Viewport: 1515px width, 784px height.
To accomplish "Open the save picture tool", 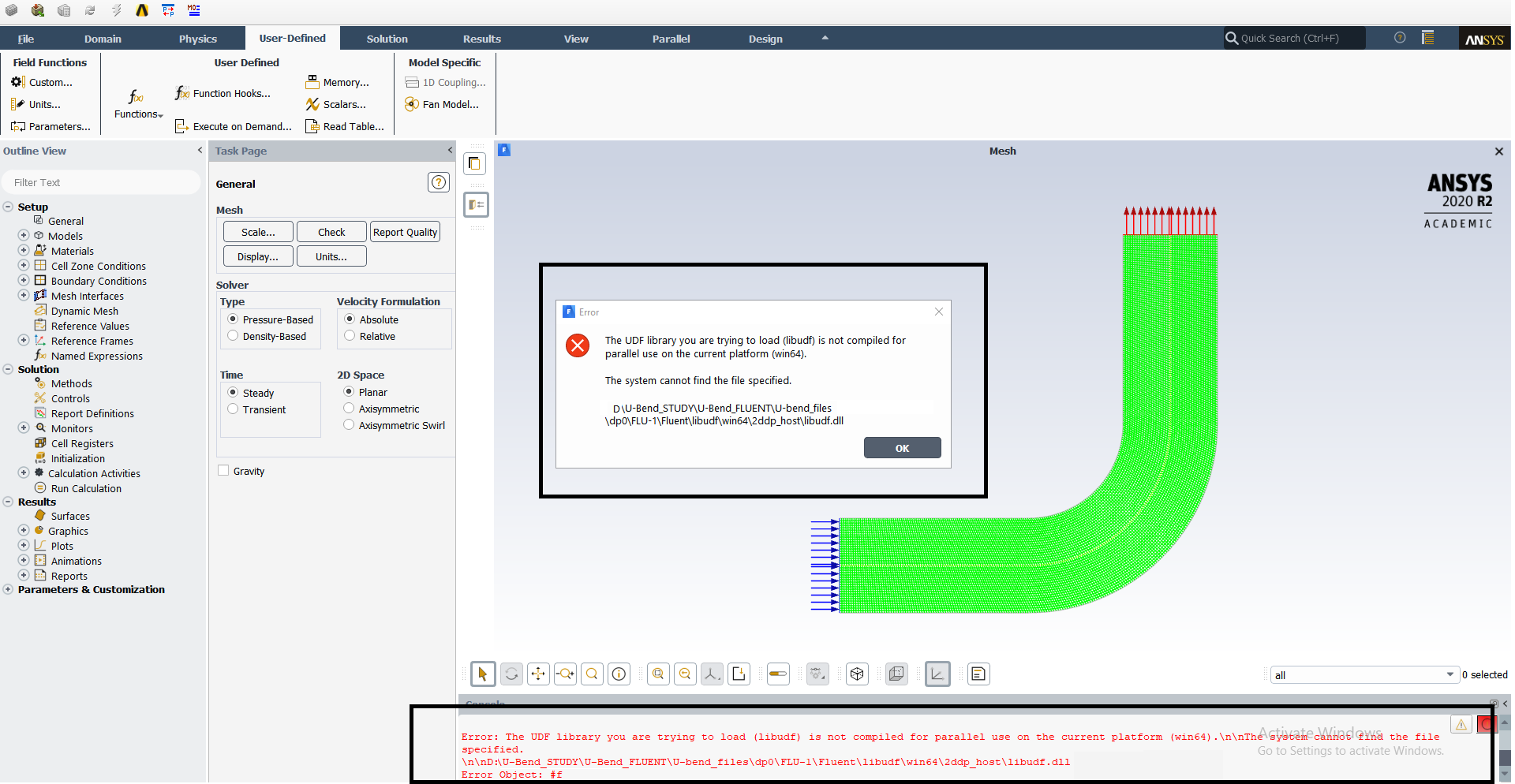I will [x=739, y=674].
